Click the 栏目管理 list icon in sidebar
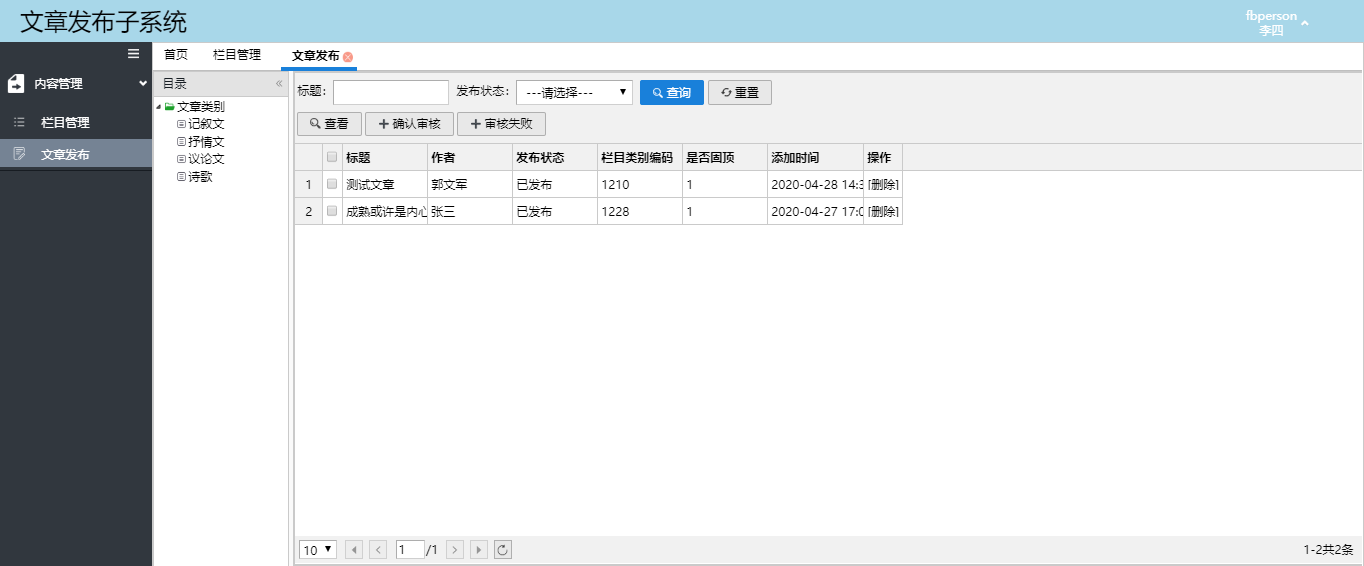 [x=19, y=122]
